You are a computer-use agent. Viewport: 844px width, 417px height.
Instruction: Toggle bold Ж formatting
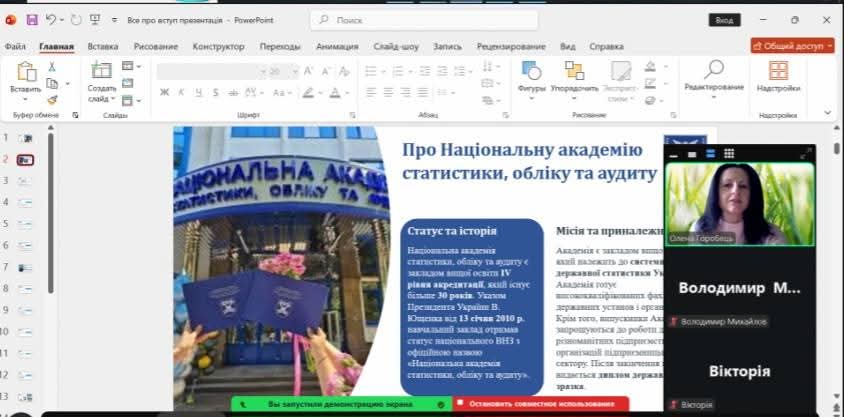(164, 92)
